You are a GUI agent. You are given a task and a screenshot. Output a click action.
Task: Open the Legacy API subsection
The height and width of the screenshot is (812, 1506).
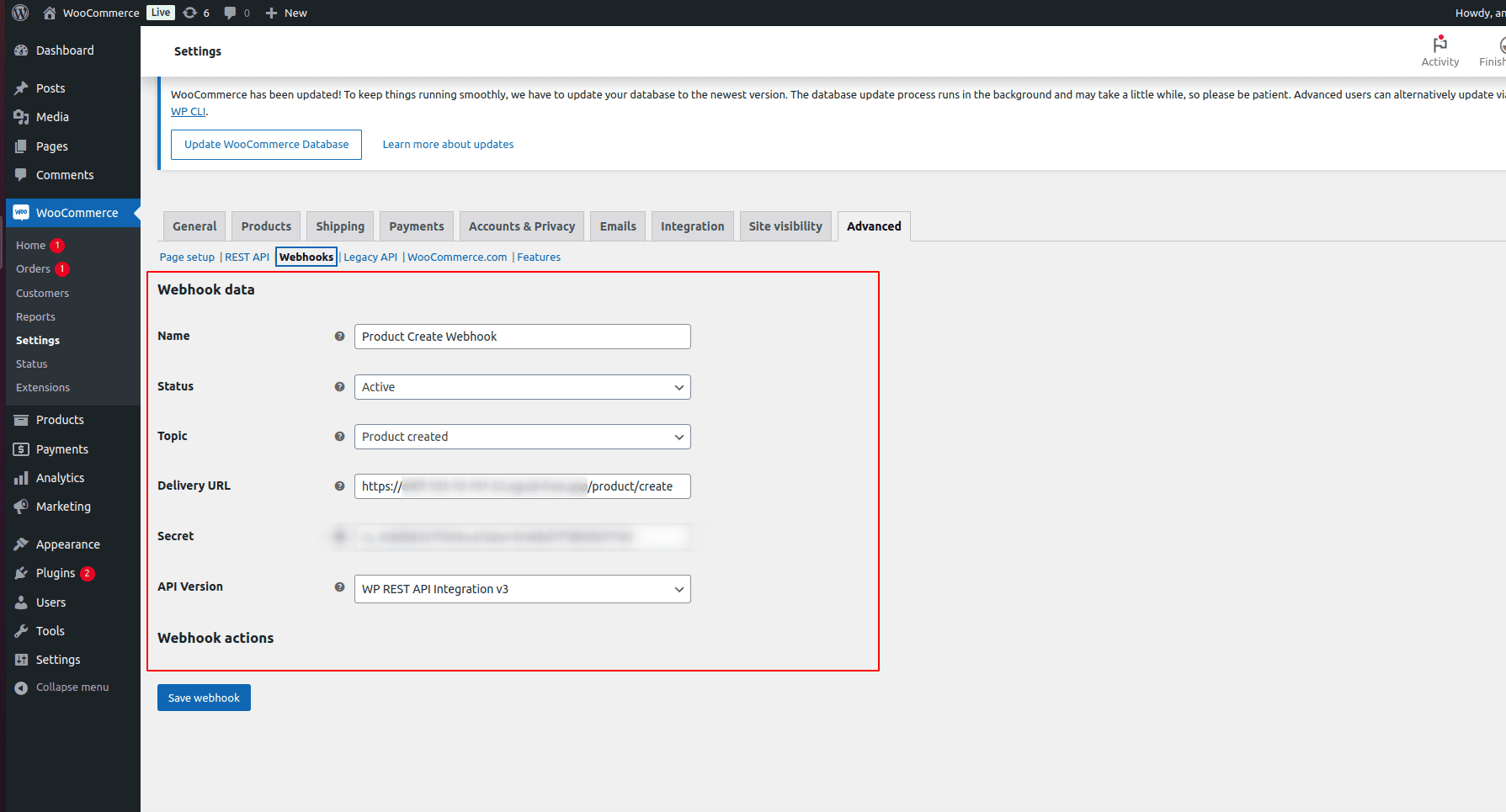click(x=370, y=257)
